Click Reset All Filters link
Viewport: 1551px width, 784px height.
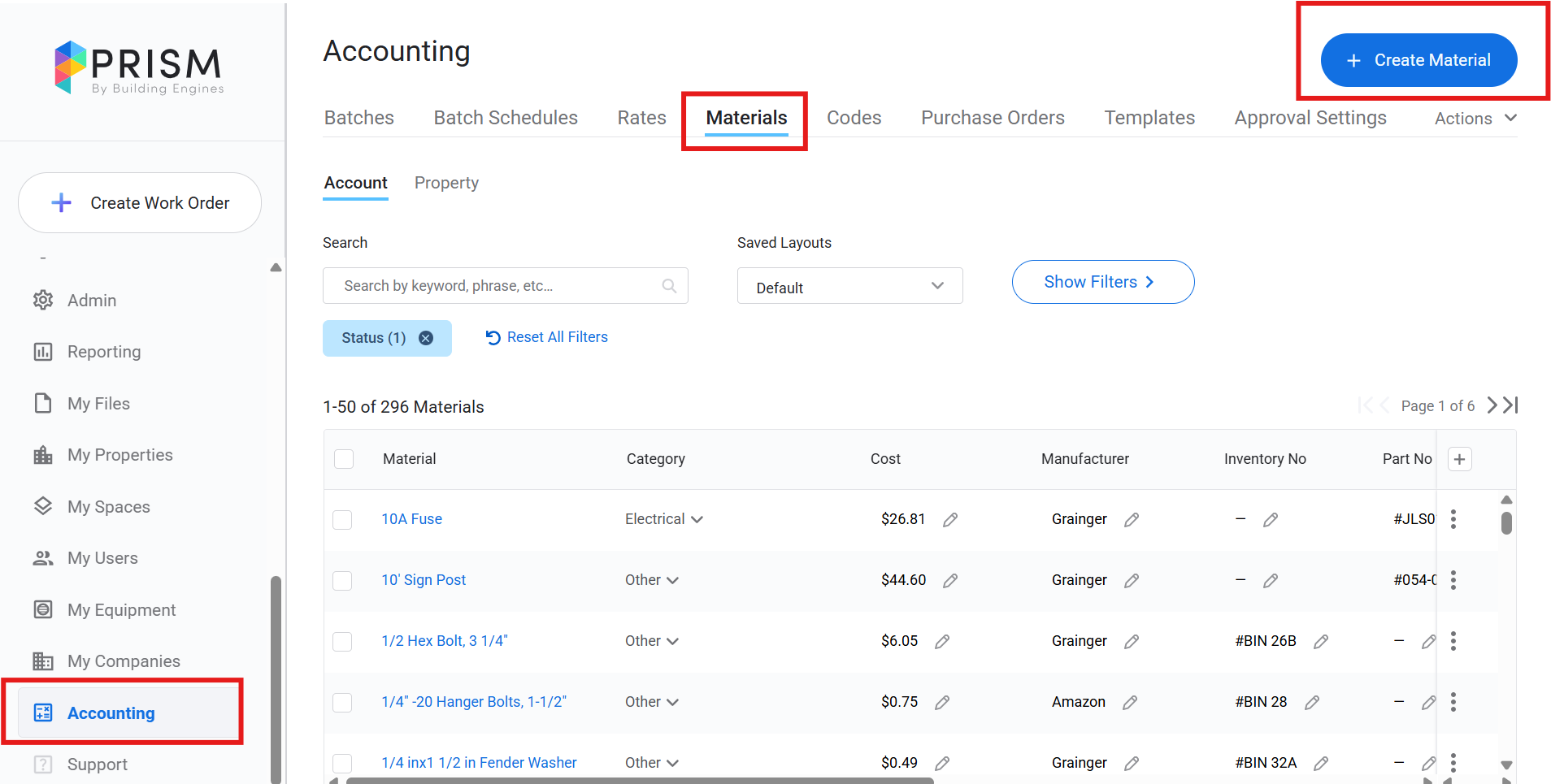tap(546, 337)
